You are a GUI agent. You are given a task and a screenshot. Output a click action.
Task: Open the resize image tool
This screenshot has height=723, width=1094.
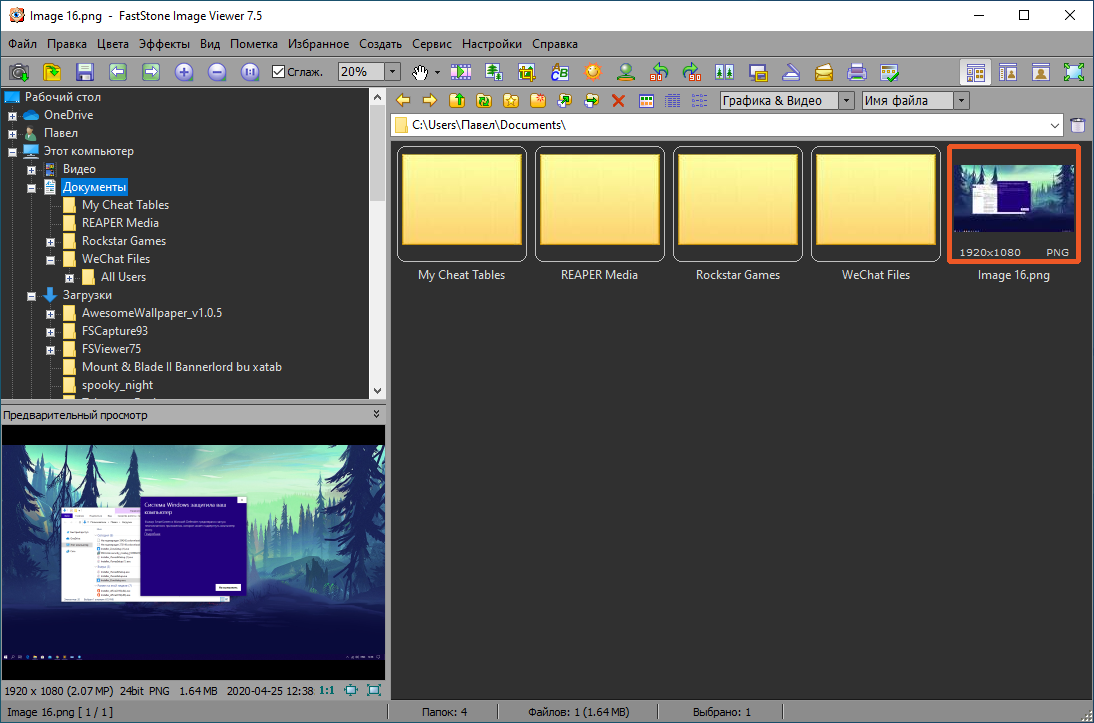[494, 72]
